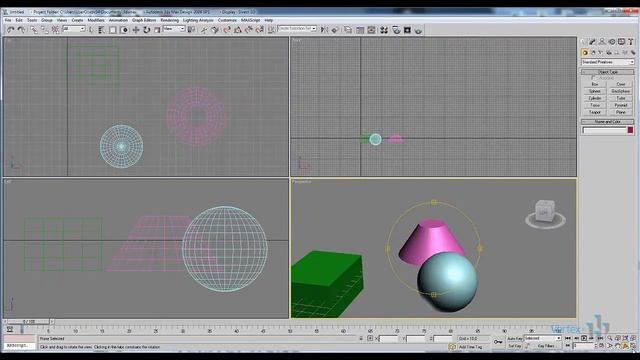Toggle the 3D Snaps button
Viewport: 640px width, 360px height.
point(227,30)
